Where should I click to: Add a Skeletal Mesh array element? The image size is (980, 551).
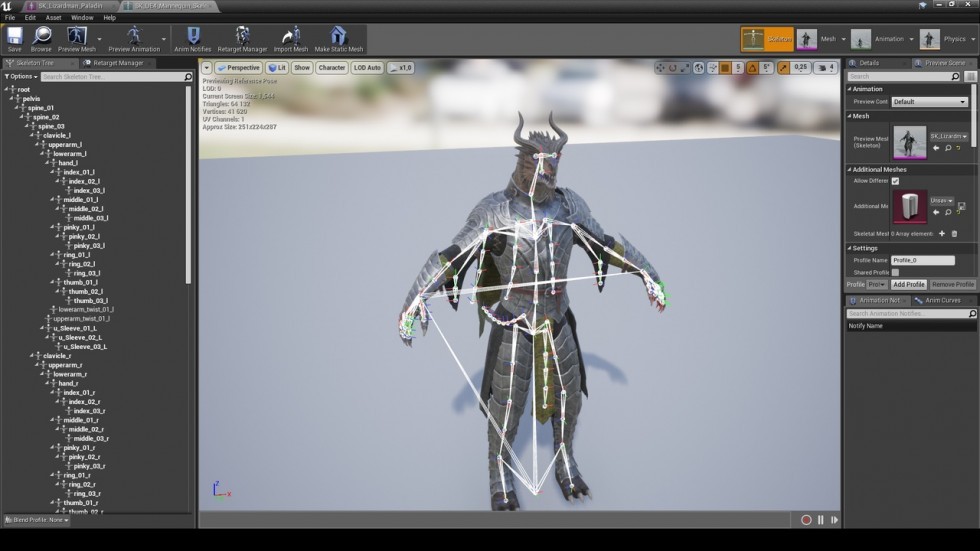[942, 234]
